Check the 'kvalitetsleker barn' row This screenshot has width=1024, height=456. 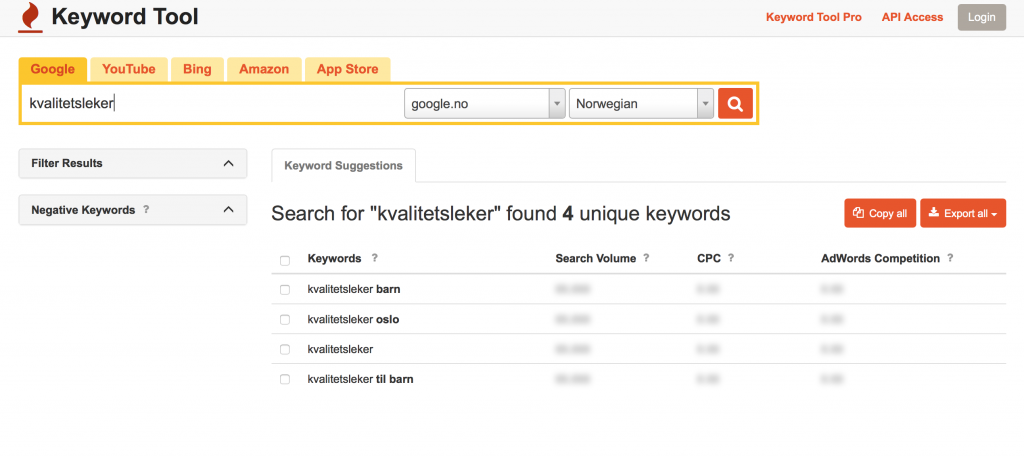285,290
